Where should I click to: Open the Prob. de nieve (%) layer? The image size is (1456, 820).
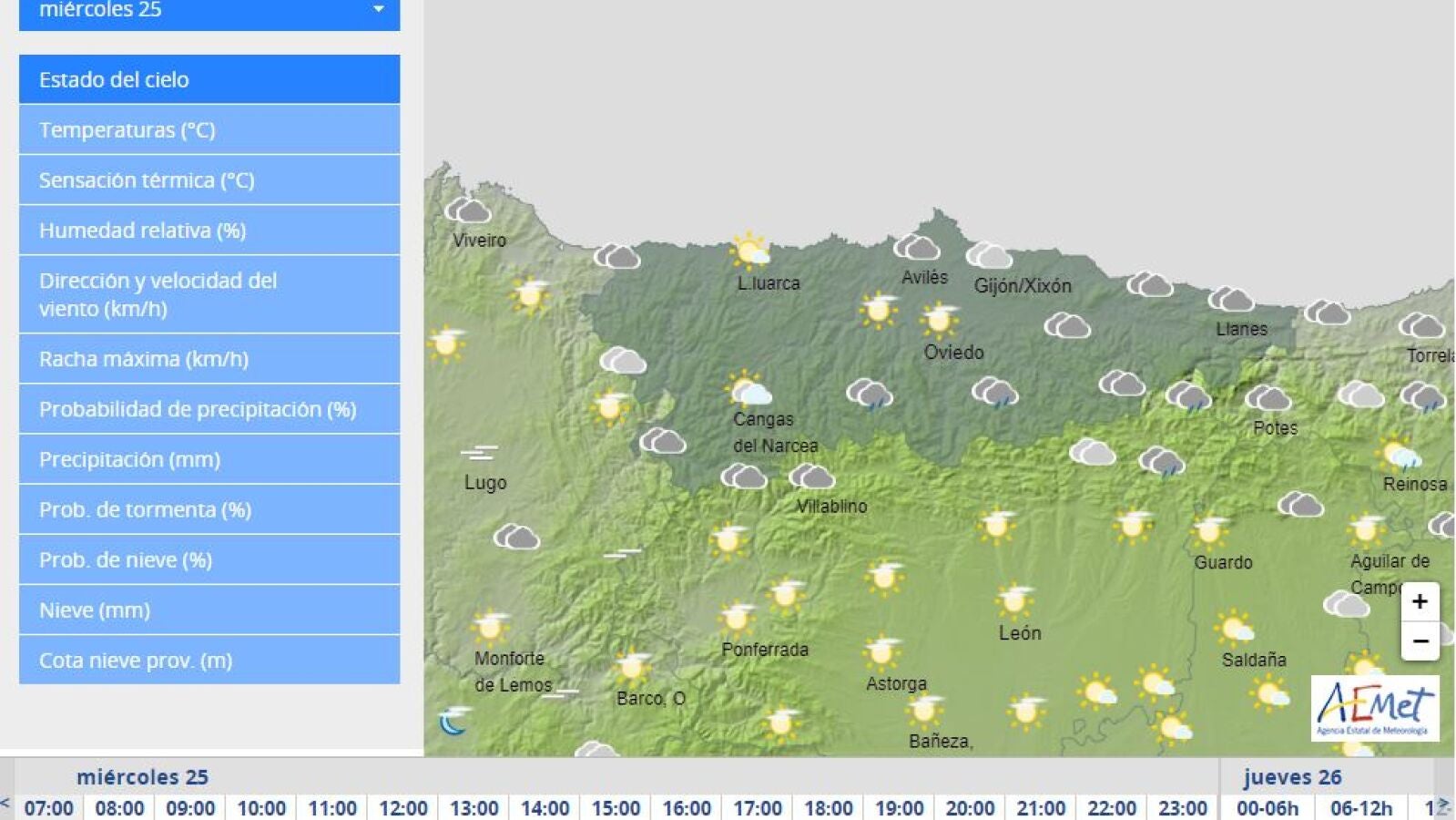[x=209, y=559]
